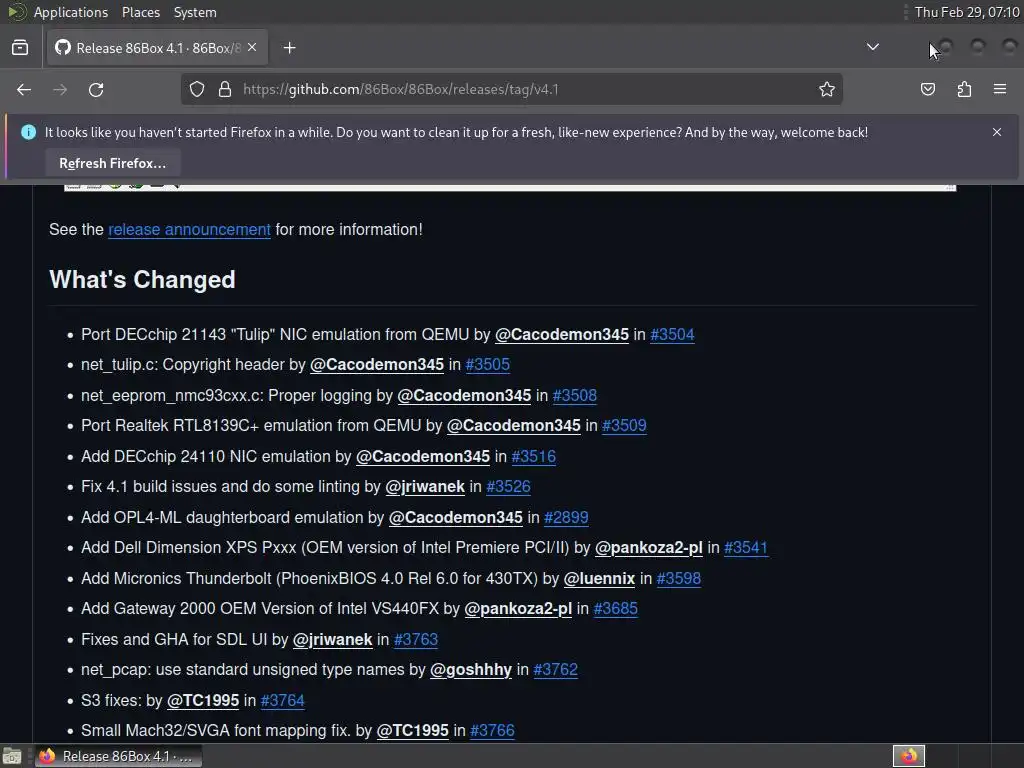The width and height of the screenshot is (1024, 768).
Task: Open pull request #3764 link
Action: tap(282, 700)
